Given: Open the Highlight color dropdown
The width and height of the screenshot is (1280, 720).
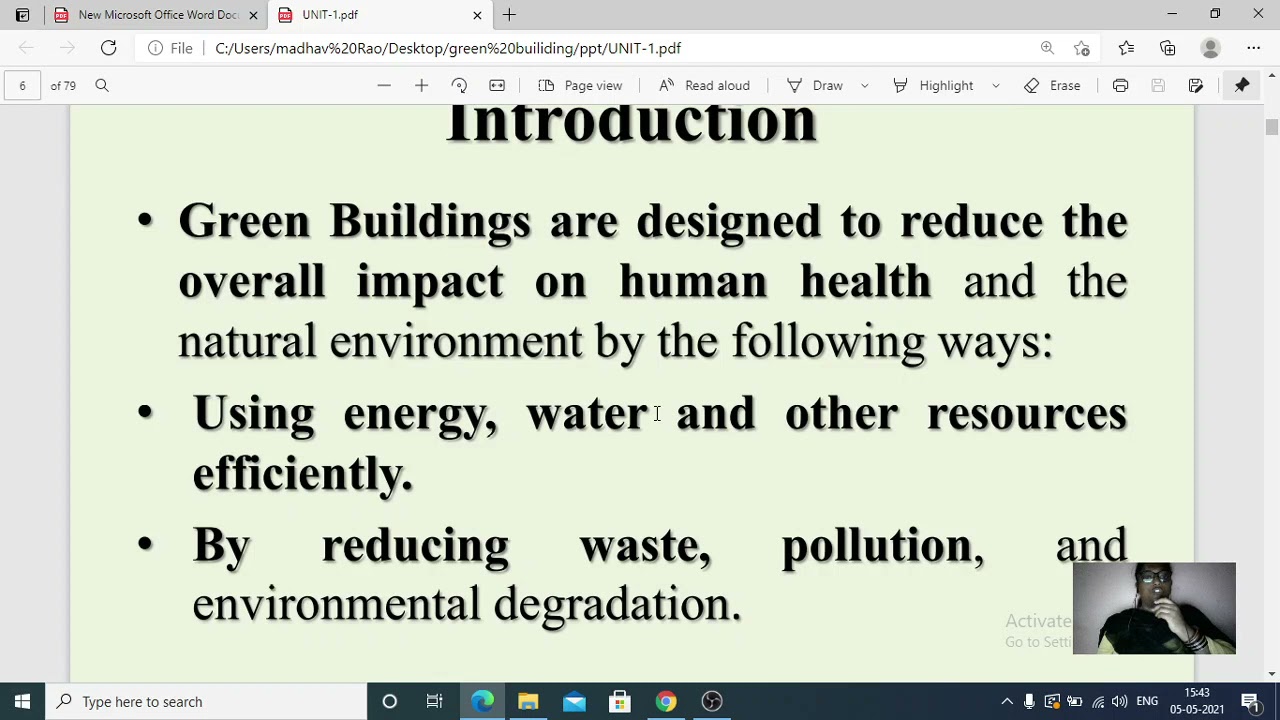Looking at the screenshot, I should [x=995, y=85].
